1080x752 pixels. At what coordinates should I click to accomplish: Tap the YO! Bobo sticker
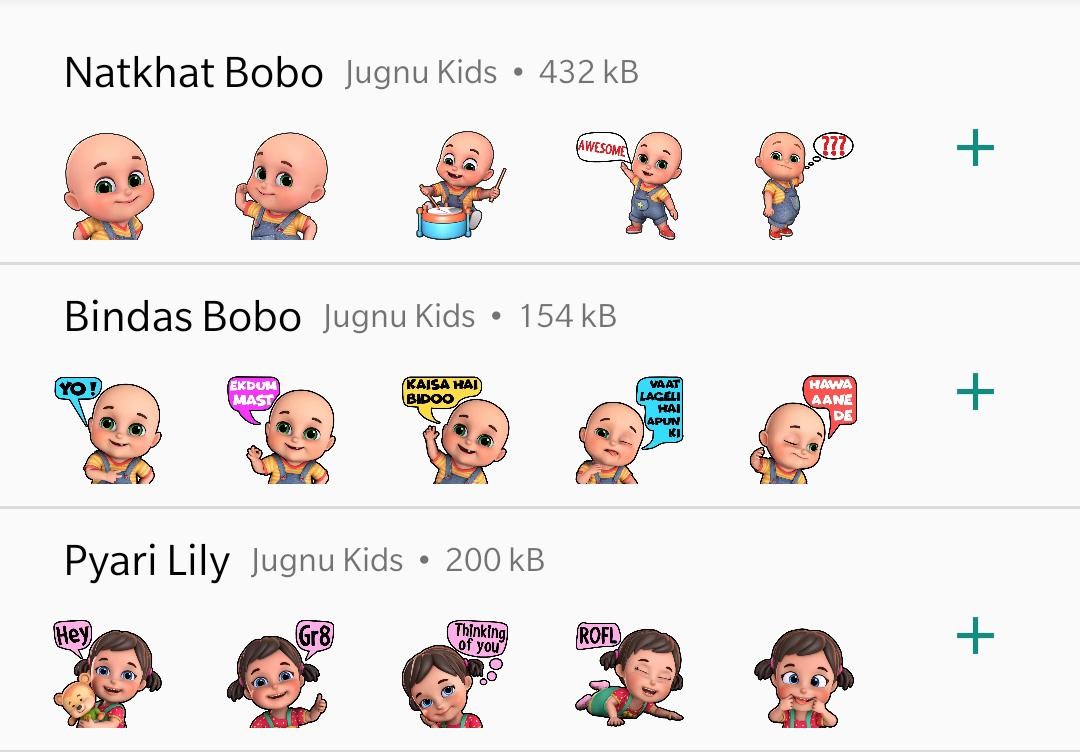click(x=108, y=430)
